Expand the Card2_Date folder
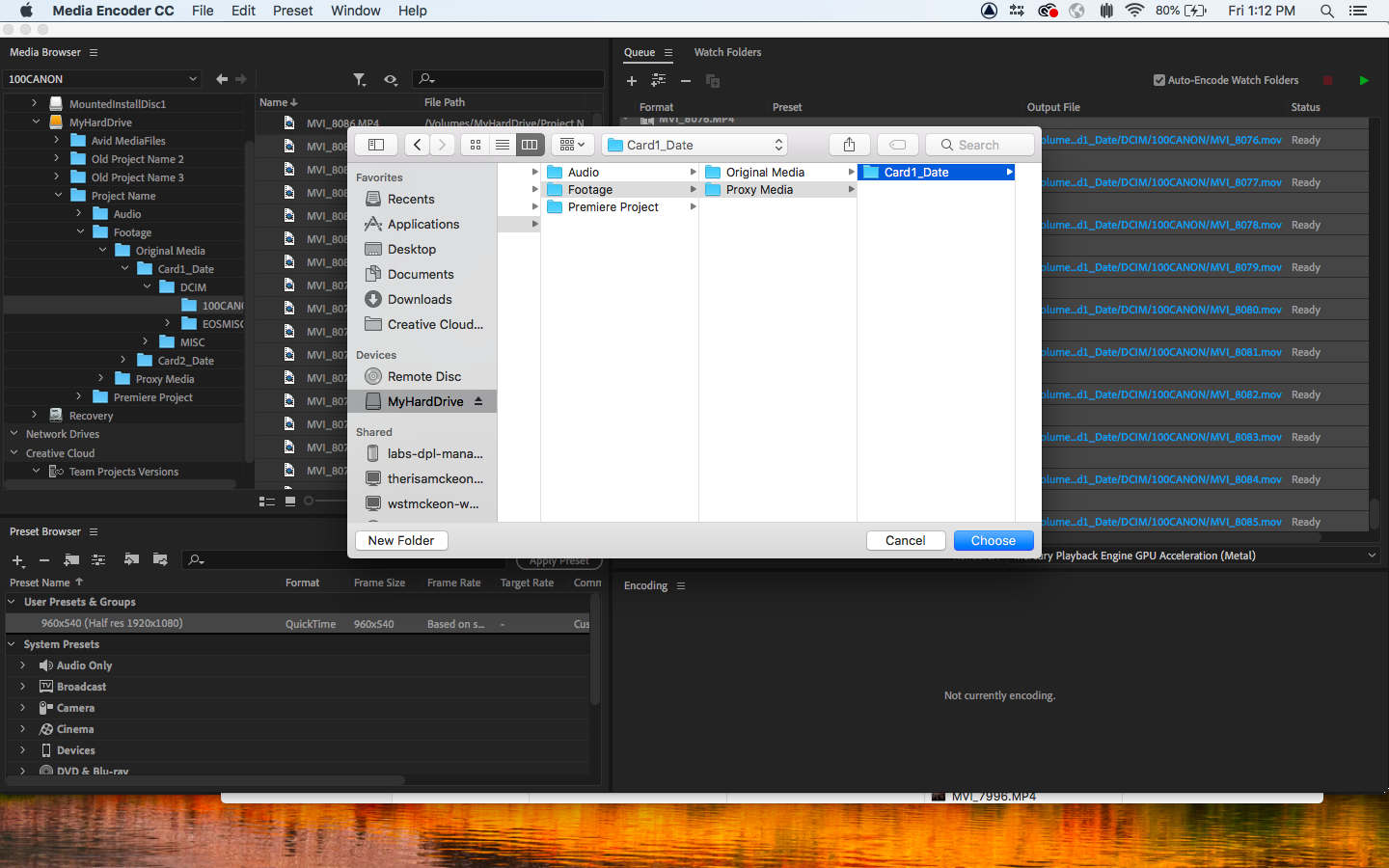 pyautogui.click(x=123, y=360)
